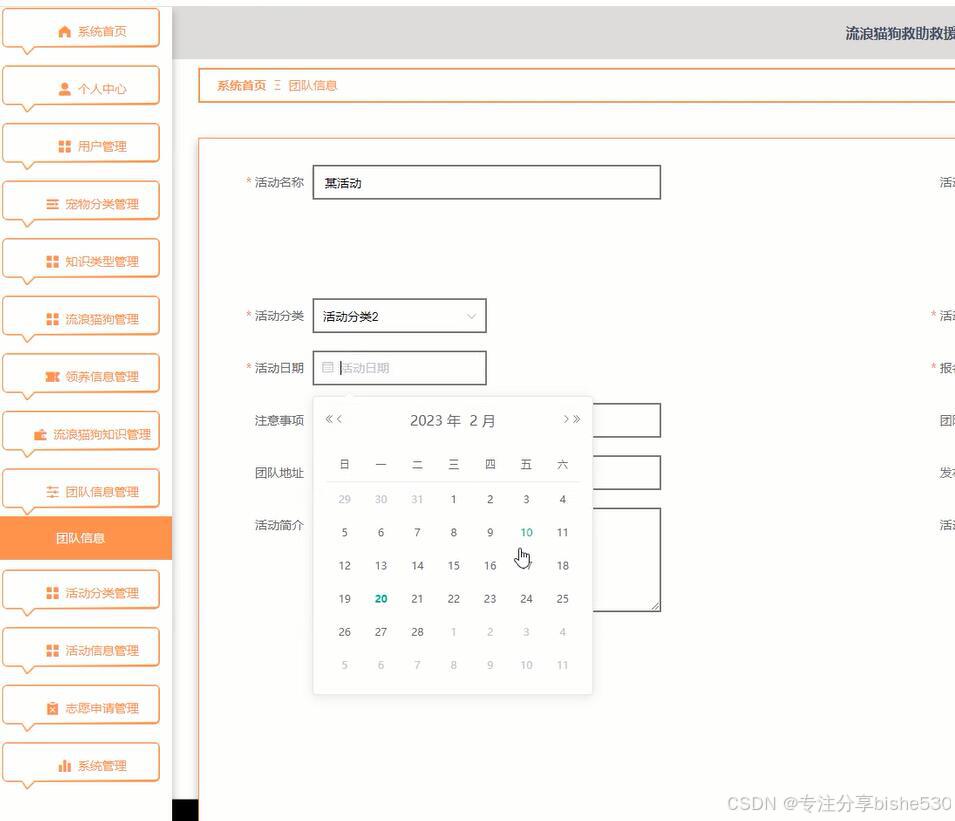Viewport: 955px width, 821px height.
Task: Click the calendar icon in 活动日期 field
Action: point(329,367)
